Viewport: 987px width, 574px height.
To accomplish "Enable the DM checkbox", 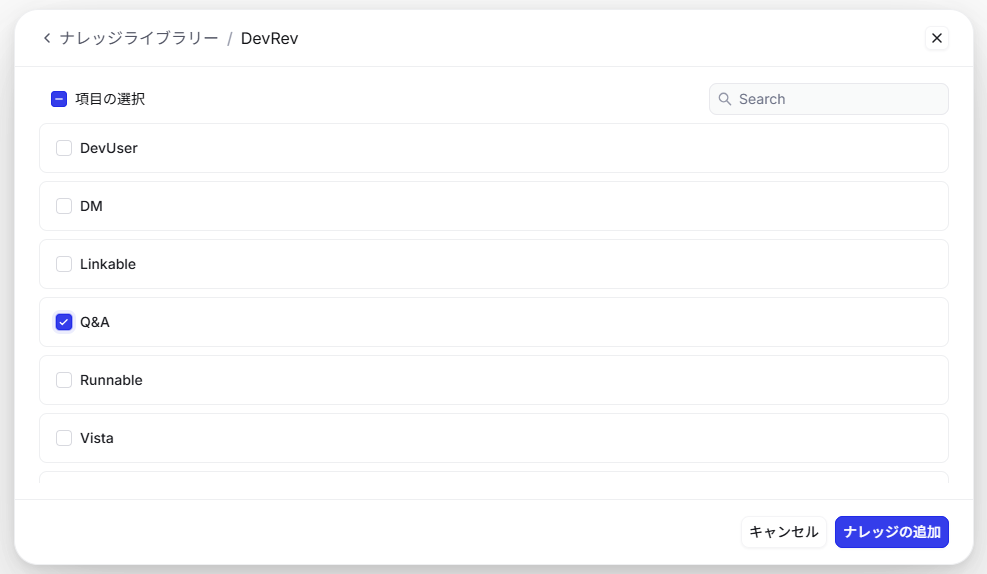I will click(64, 206).
